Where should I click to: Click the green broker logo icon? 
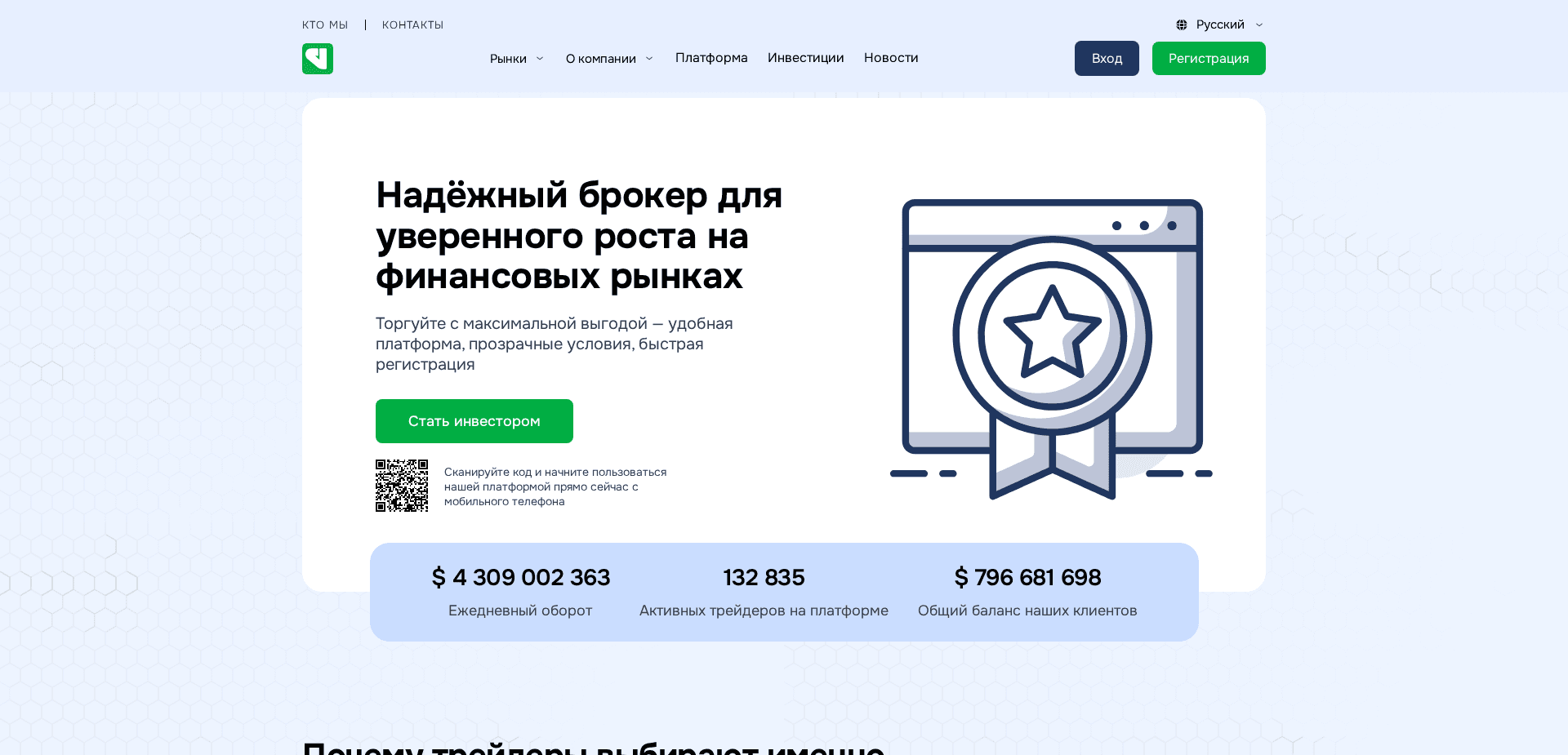point(317,58)
